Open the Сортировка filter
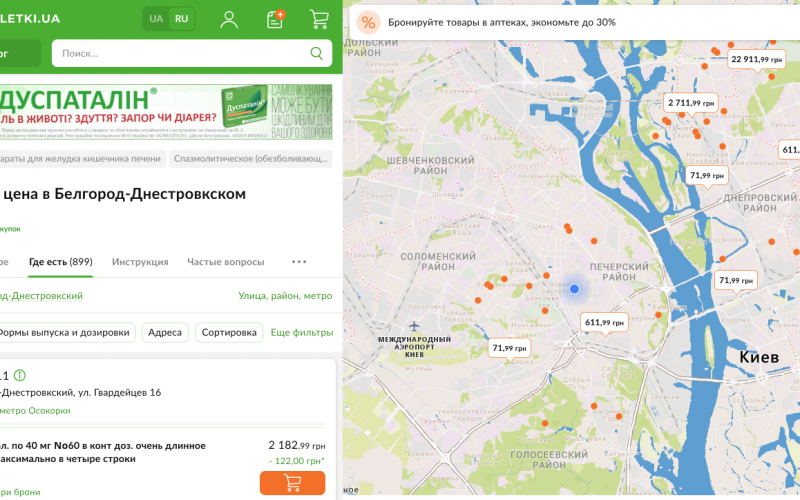The height and width of the screenshot is (500, 800). click(x=228, y=332)
